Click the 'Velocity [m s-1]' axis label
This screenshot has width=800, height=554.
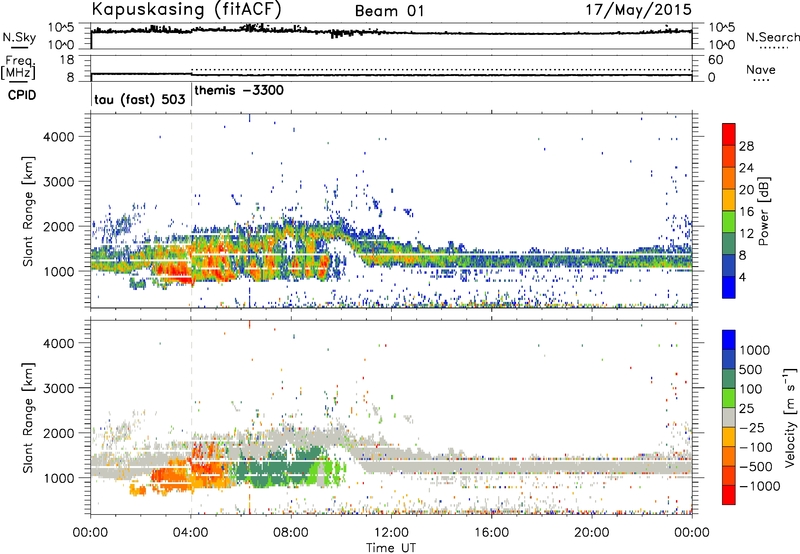[790, 417]
